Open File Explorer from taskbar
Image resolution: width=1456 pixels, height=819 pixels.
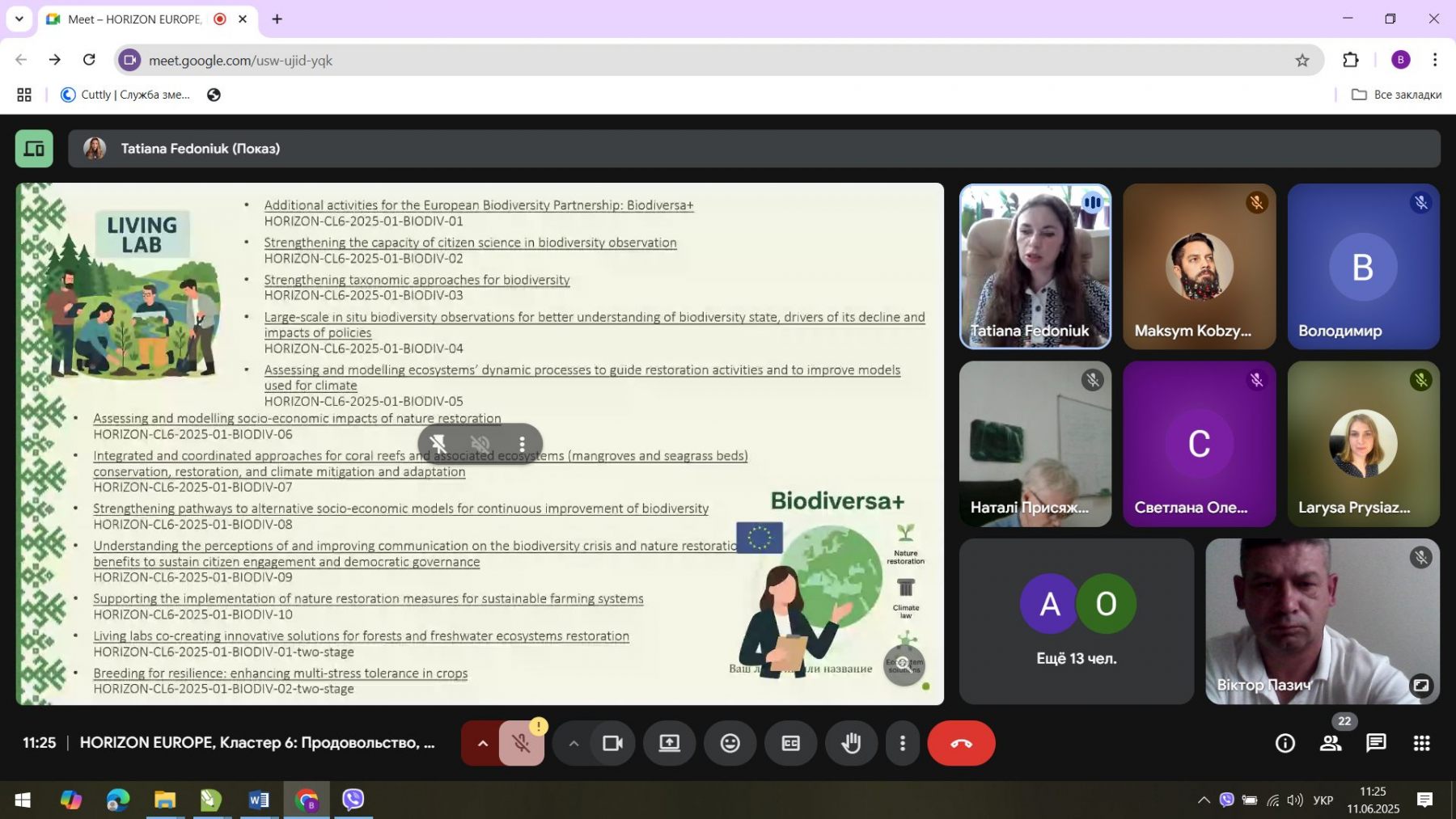point(165,800)
